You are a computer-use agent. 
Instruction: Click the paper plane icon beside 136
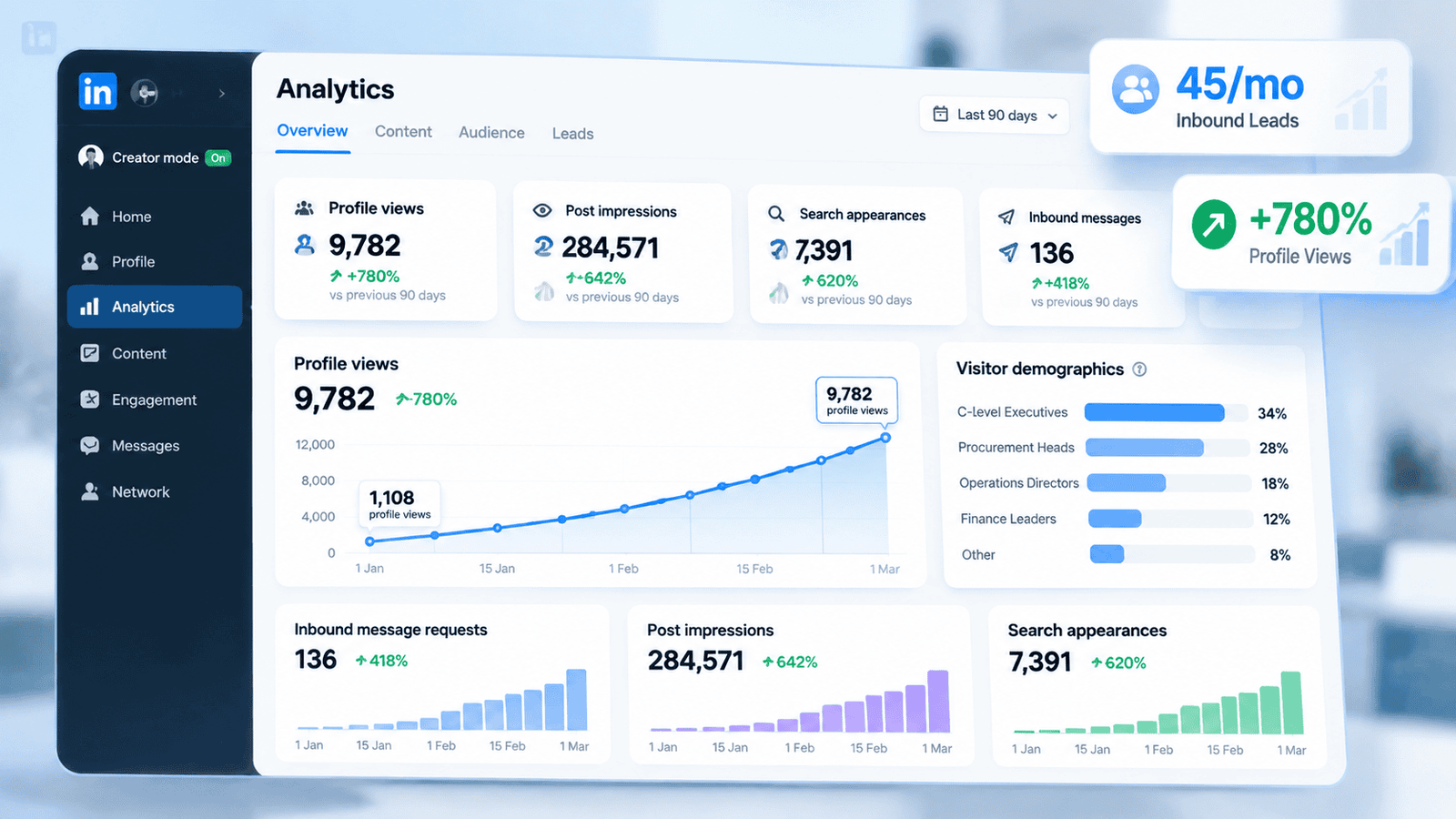pos(1008,252)
